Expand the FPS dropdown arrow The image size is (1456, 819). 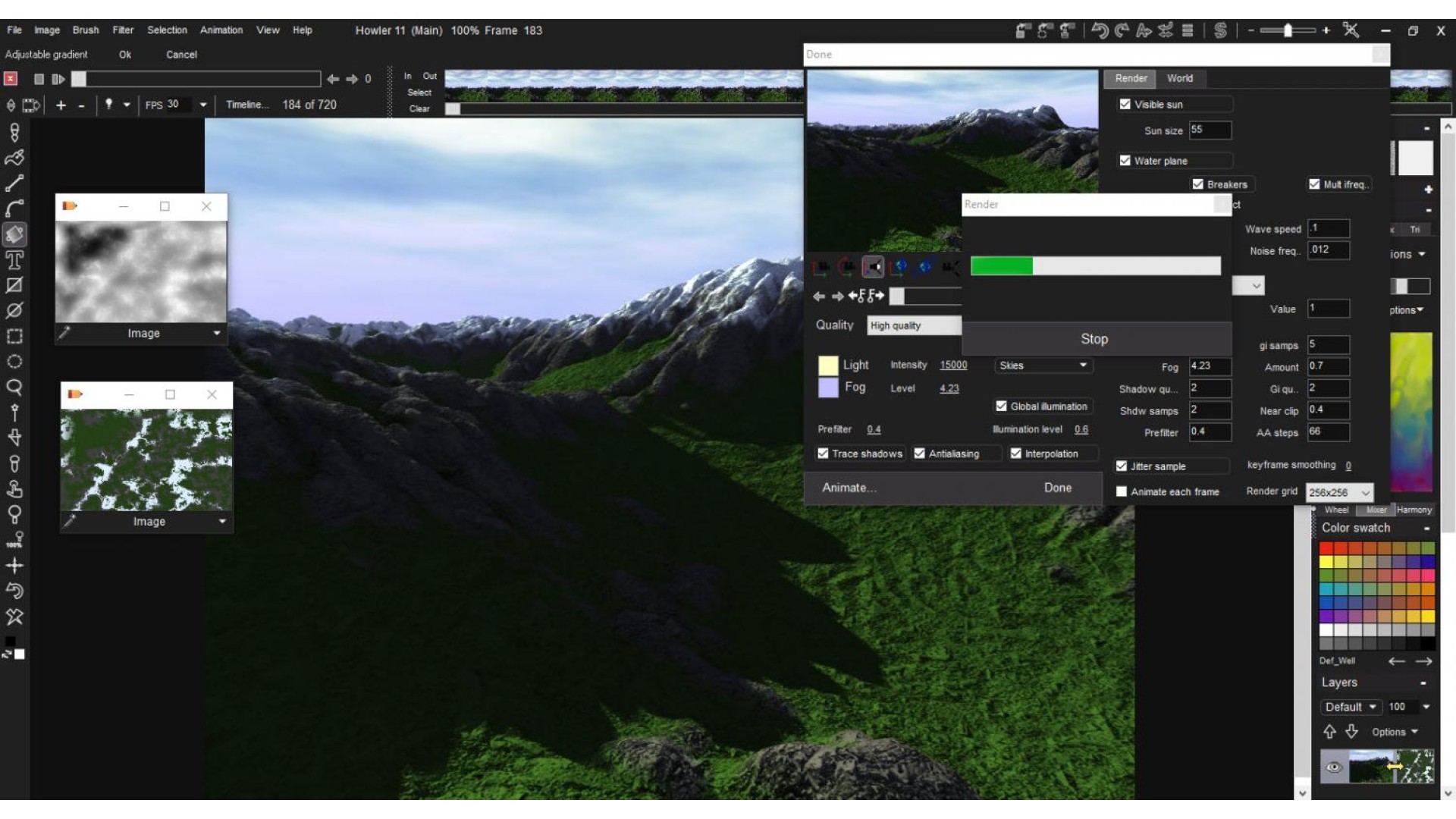click(203, 105)
